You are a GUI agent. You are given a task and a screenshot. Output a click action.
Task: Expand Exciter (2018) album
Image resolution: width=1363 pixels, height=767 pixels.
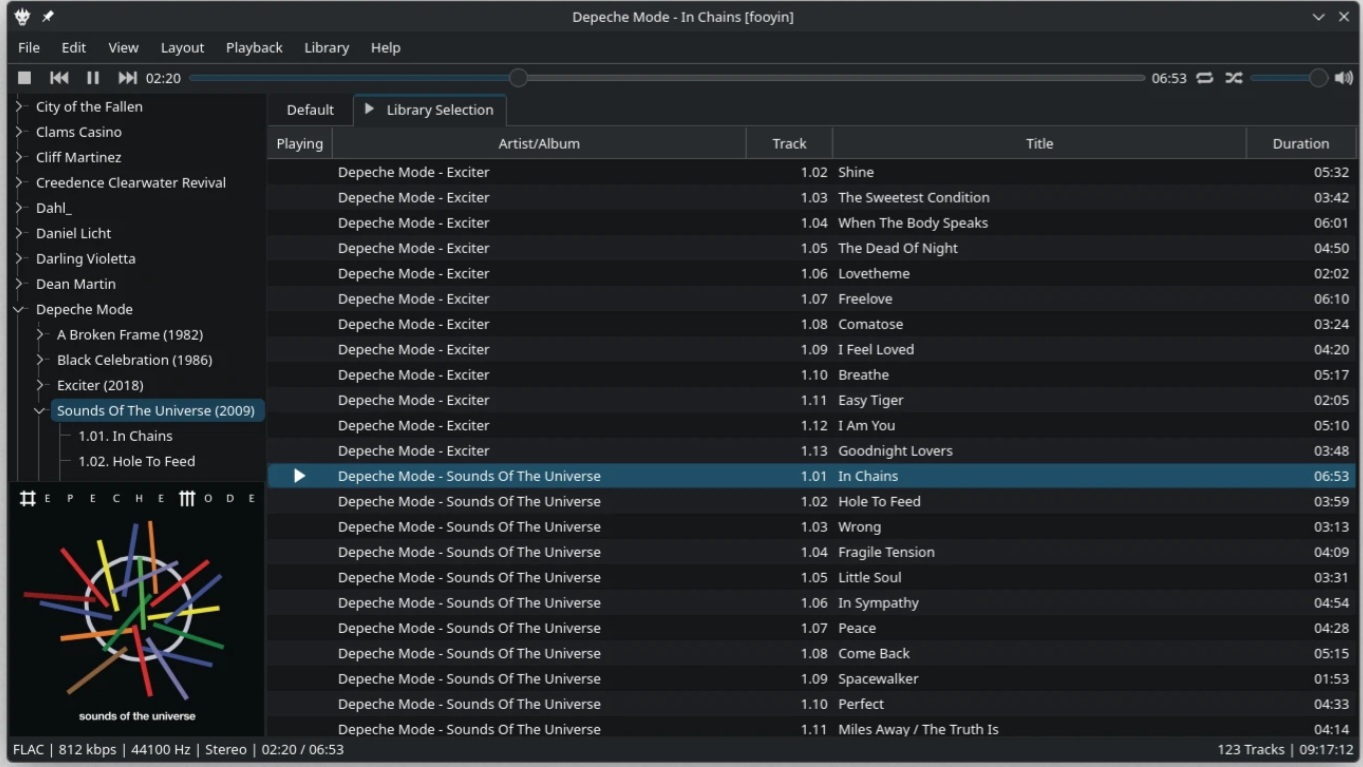click(x=40, y=385)
